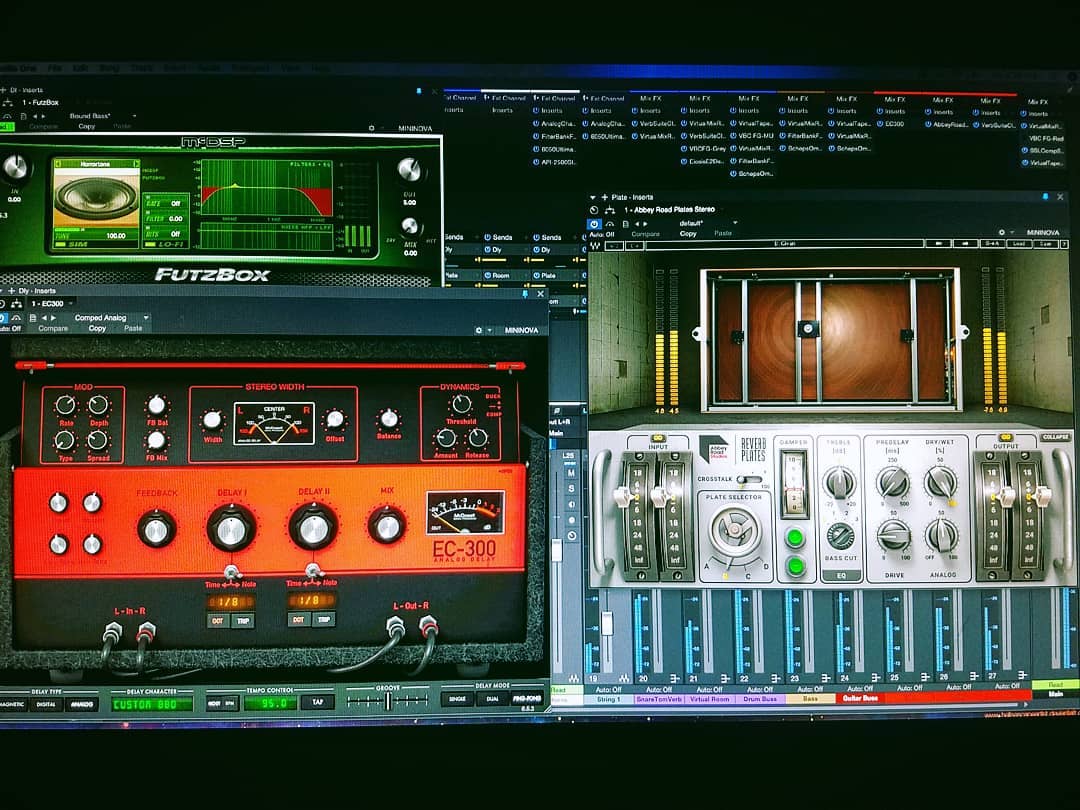Image resolution: width=1080 pixels, height=810 pixels.
Task: Click the EC-300 Mix knob
Action: click(x=387, y=525)
